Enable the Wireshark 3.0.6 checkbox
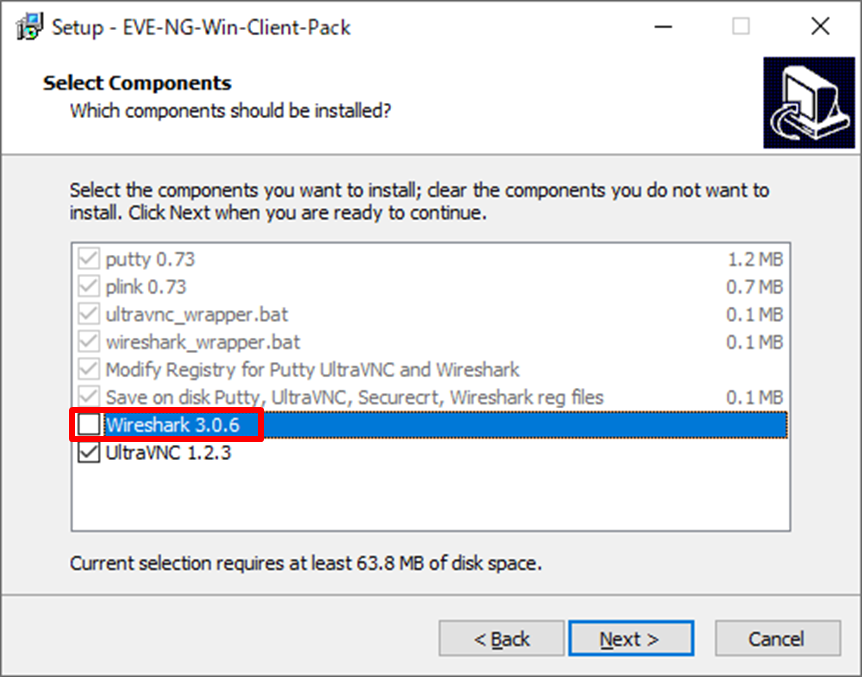Viewport: 862px width, 677px height. tap(90, 425)
